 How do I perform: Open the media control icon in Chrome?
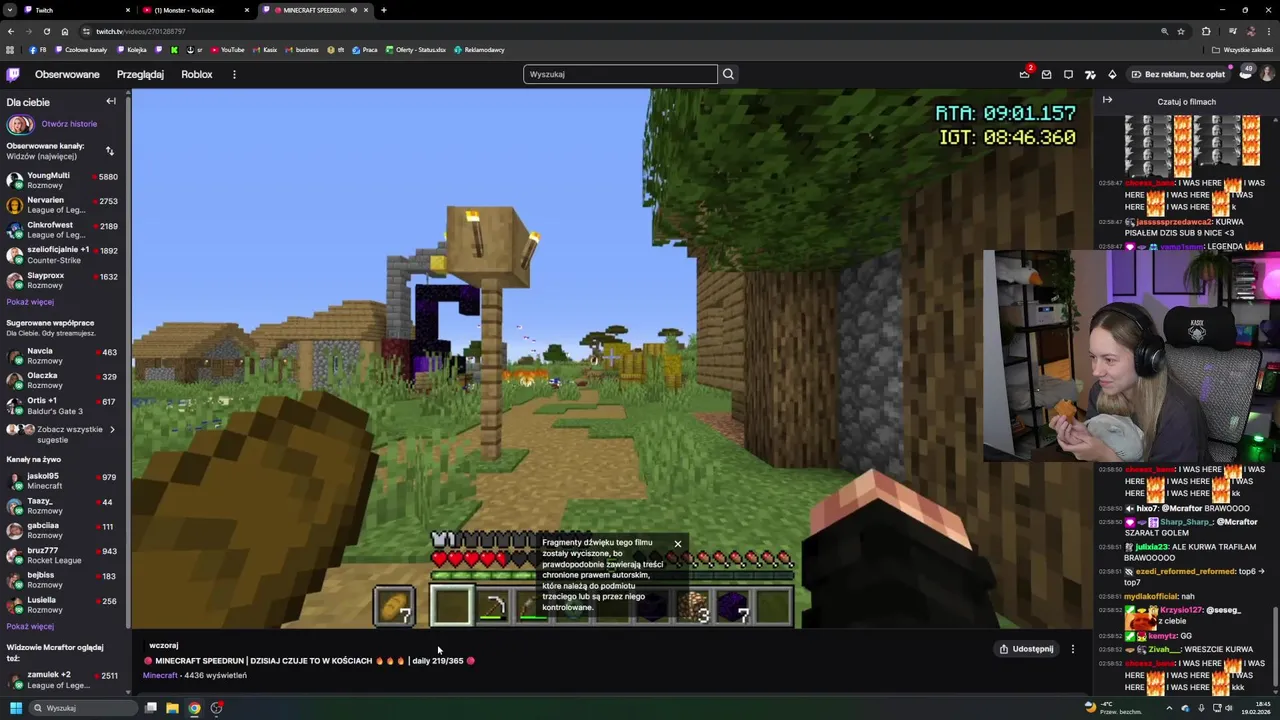[x=1233, y=31]
